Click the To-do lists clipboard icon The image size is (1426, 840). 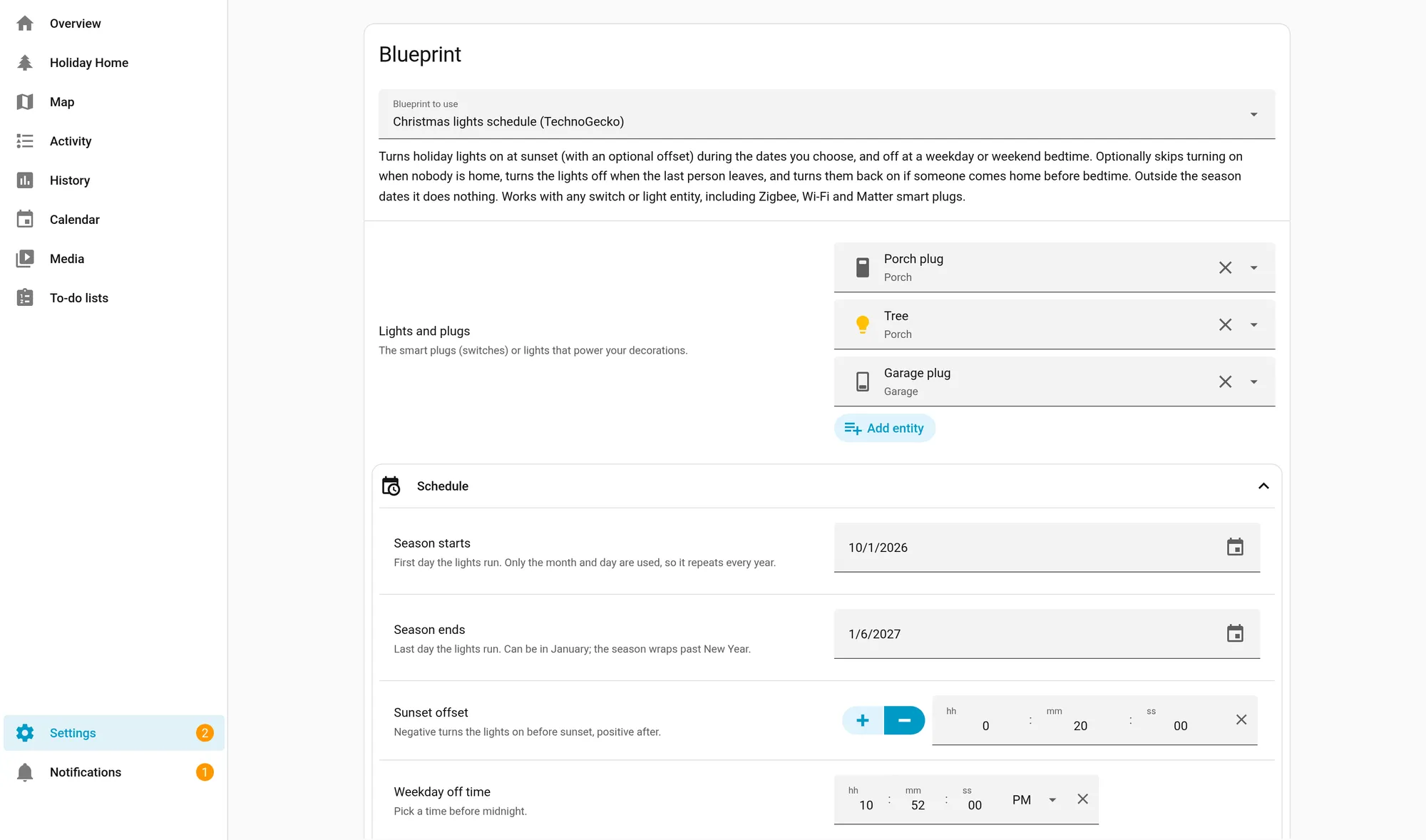click(x=25, y=298)
